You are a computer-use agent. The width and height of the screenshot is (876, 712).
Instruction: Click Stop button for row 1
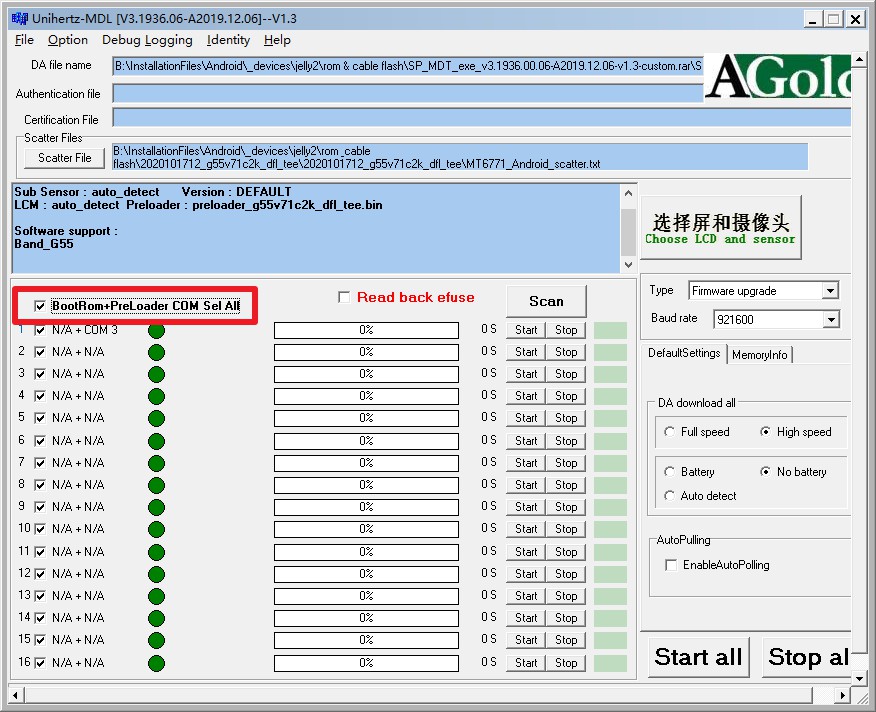click(x=565, y=330)
